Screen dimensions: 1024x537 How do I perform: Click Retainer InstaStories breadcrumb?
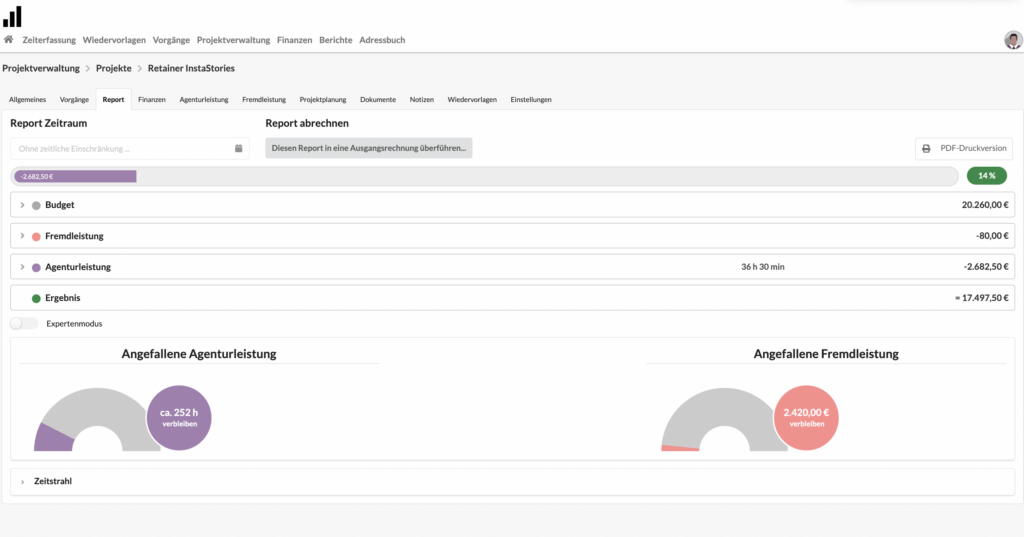click(191, 68)
